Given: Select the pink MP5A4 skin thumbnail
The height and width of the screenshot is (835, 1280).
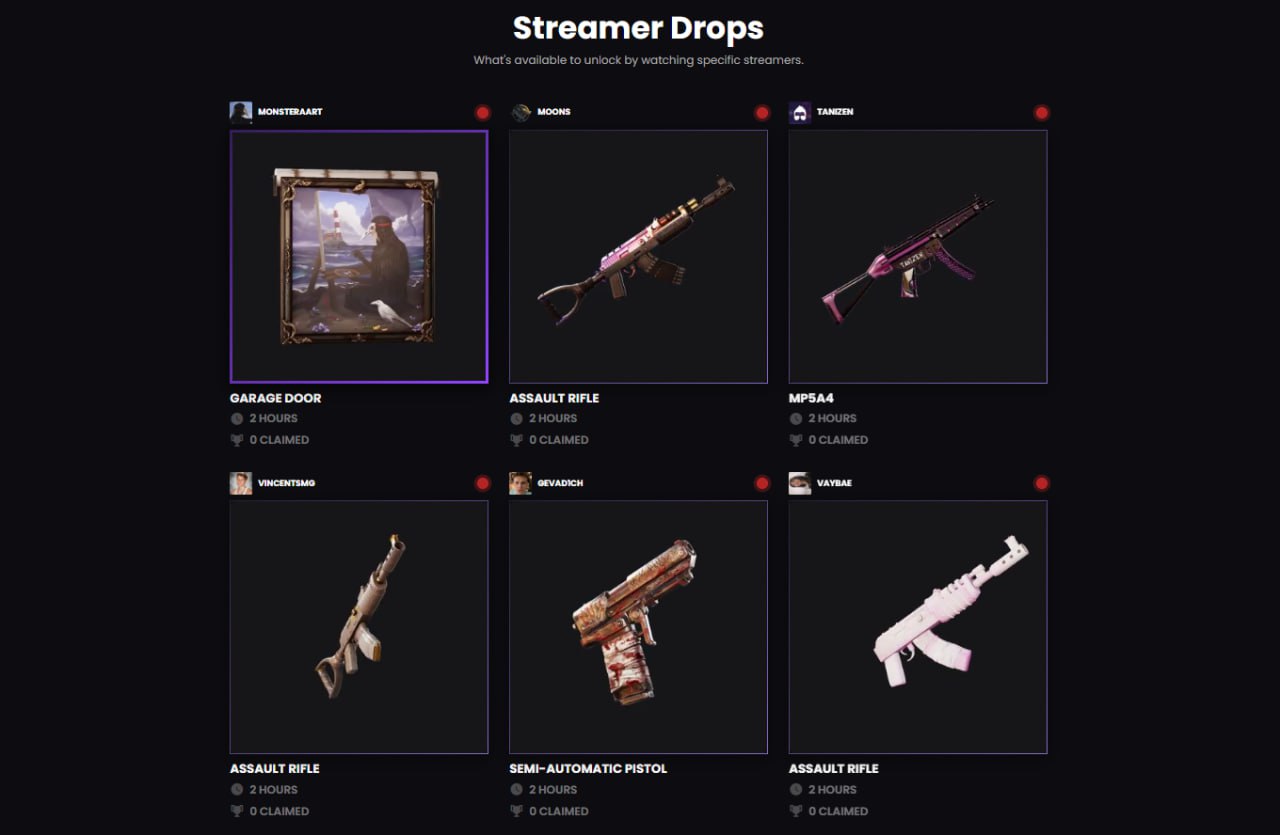Looking at the screenshot, I should [x=918, y=256].
